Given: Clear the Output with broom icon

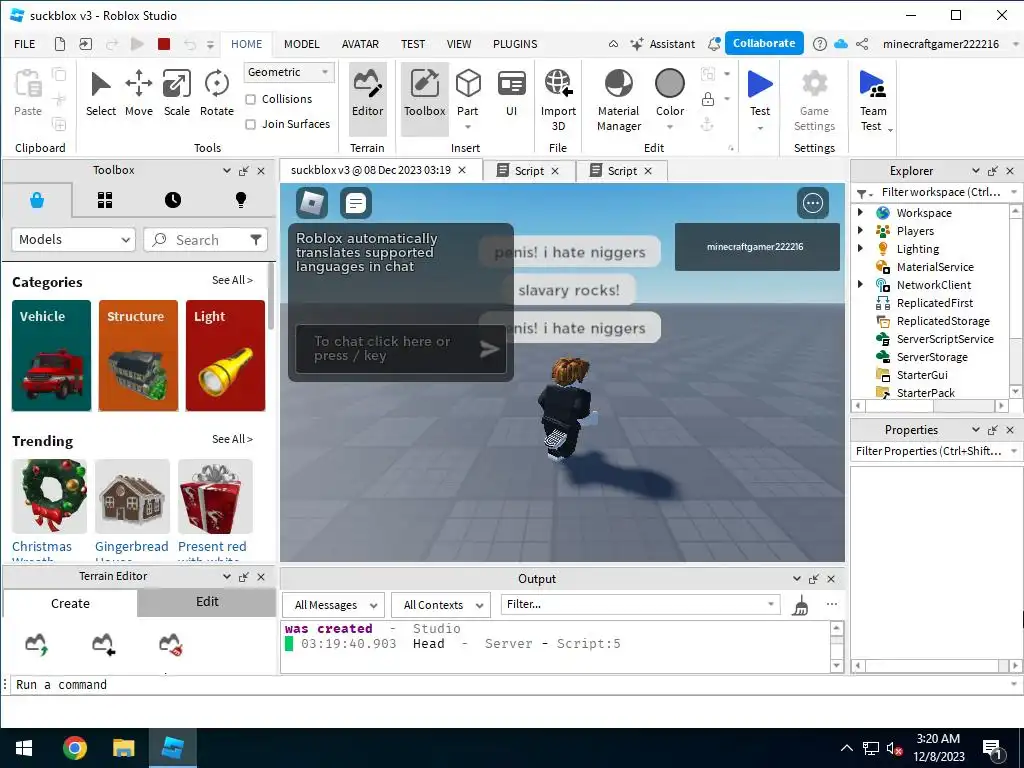Looking at the screenshot, I should (801, 605).
